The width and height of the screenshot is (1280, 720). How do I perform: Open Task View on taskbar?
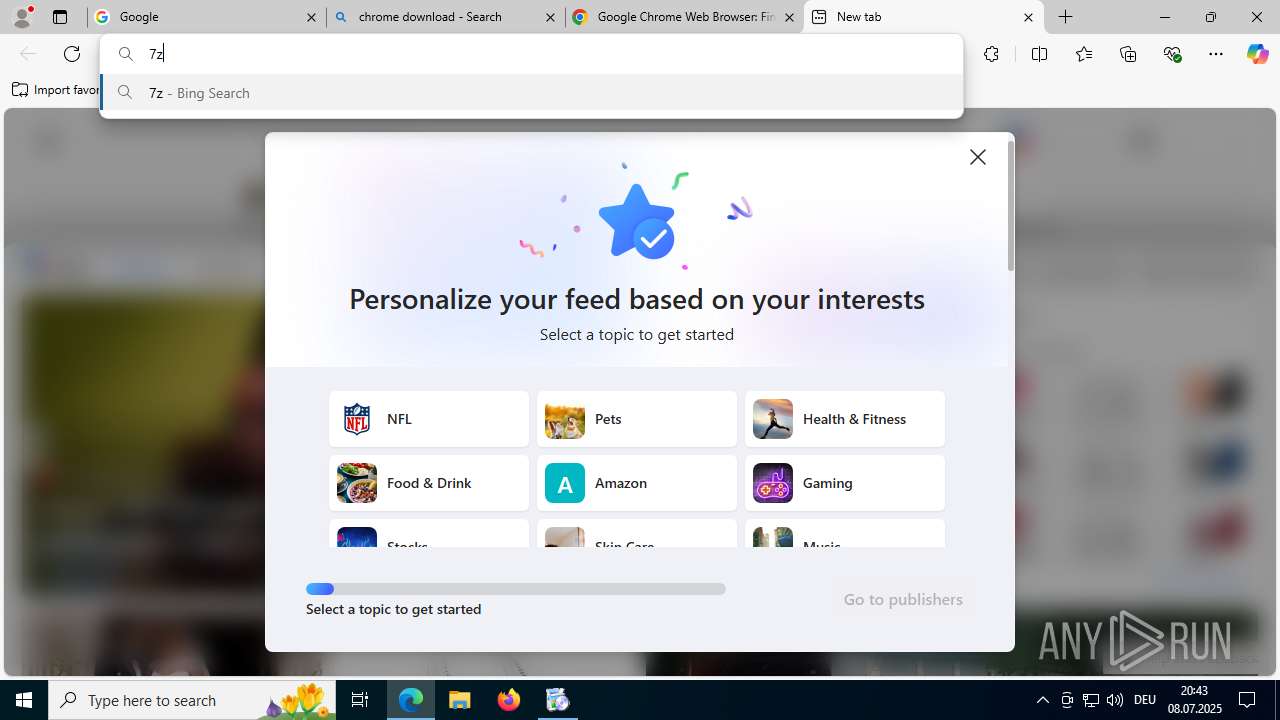point(361,700)
